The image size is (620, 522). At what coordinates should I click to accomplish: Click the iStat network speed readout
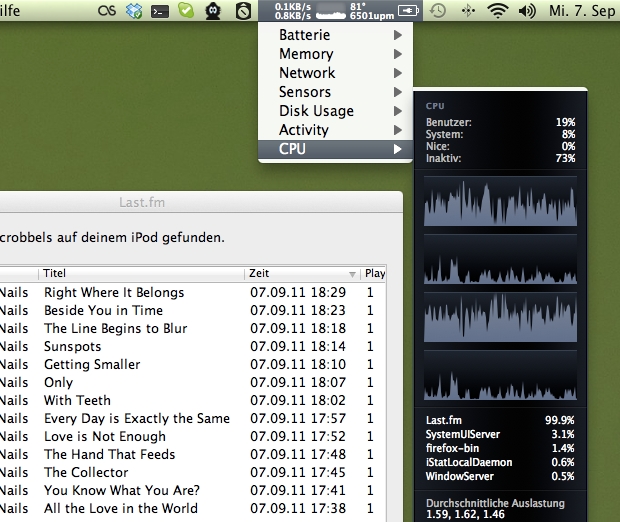point(293,11)
